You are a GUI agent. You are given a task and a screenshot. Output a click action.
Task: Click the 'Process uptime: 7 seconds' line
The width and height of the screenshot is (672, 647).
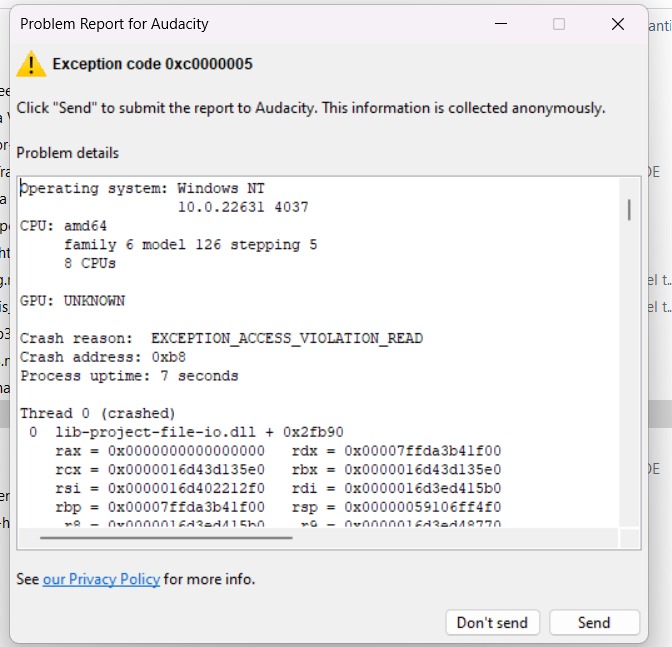[x=129, y=376]
